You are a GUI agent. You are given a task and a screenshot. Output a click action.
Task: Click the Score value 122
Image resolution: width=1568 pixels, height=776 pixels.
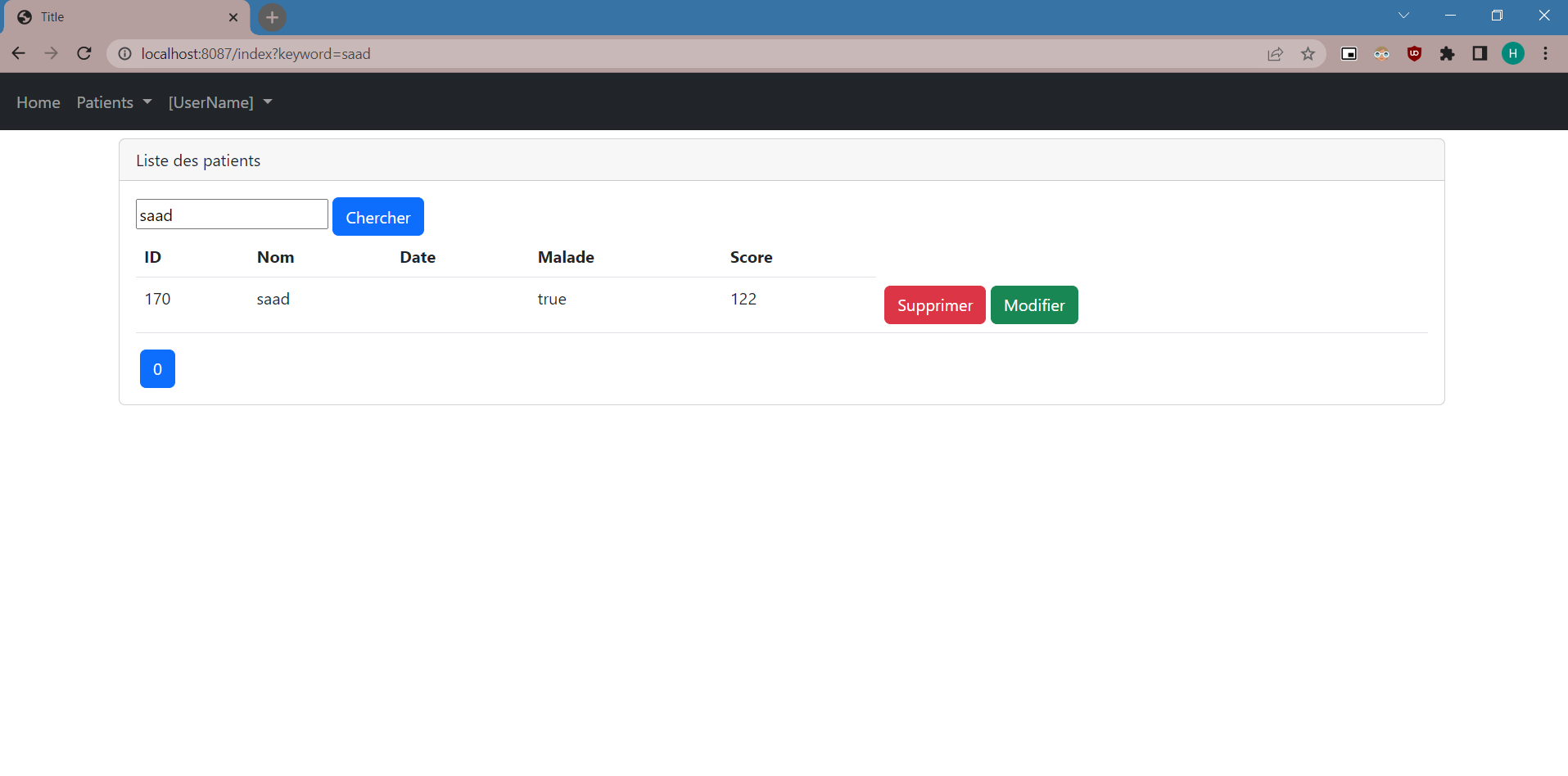click(x=743, y=299)
